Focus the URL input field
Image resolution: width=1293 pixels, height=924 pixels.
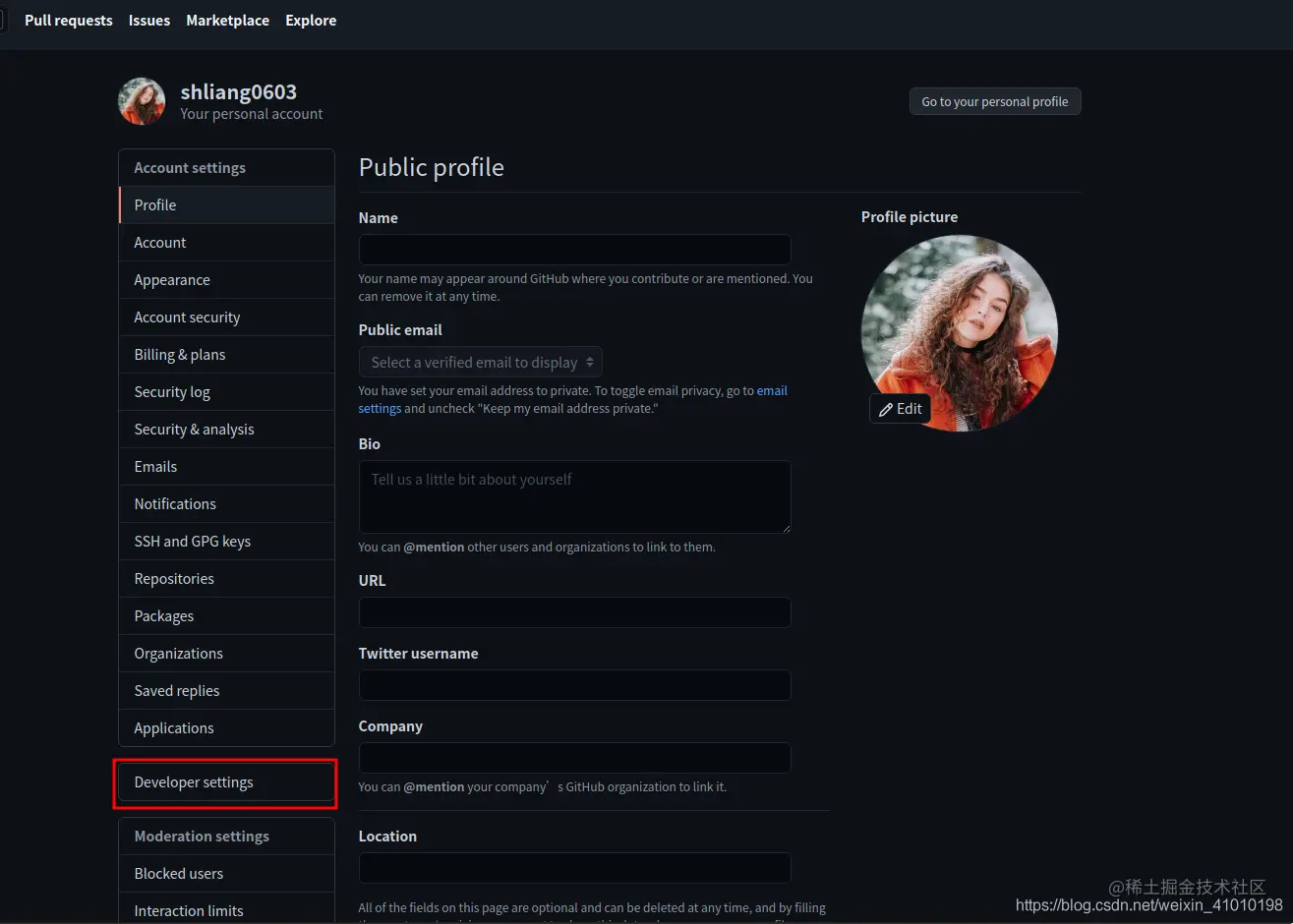click(x=575, y=611)
